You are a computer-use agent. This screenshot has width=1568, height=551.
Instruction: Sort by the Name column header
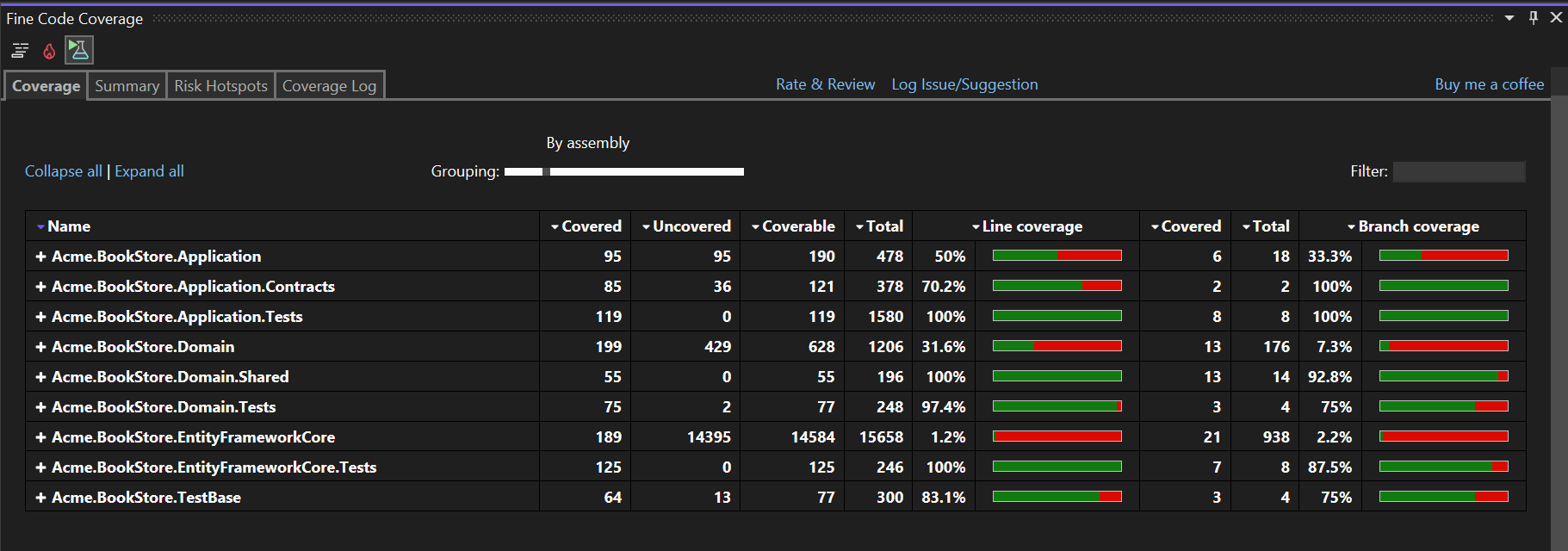(x=68, y=226)
